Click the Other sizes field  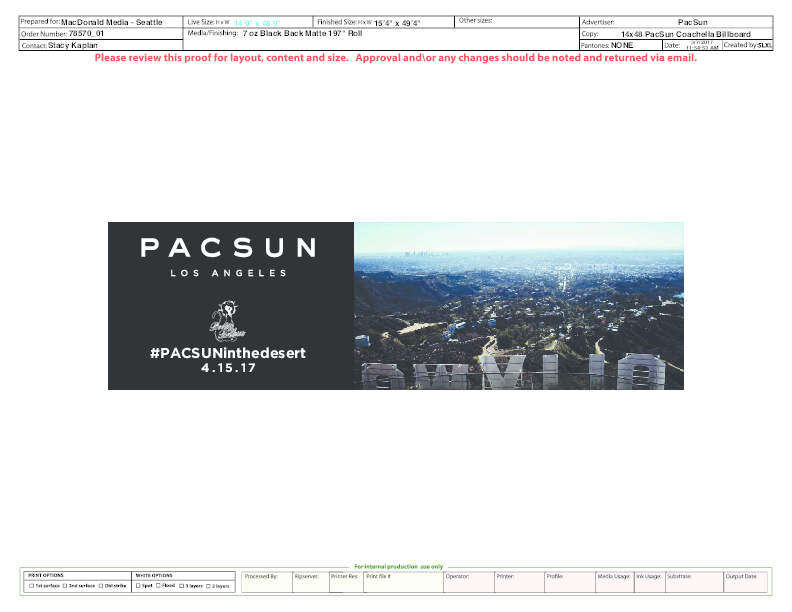pyautogui.click(x=517, y=22)
